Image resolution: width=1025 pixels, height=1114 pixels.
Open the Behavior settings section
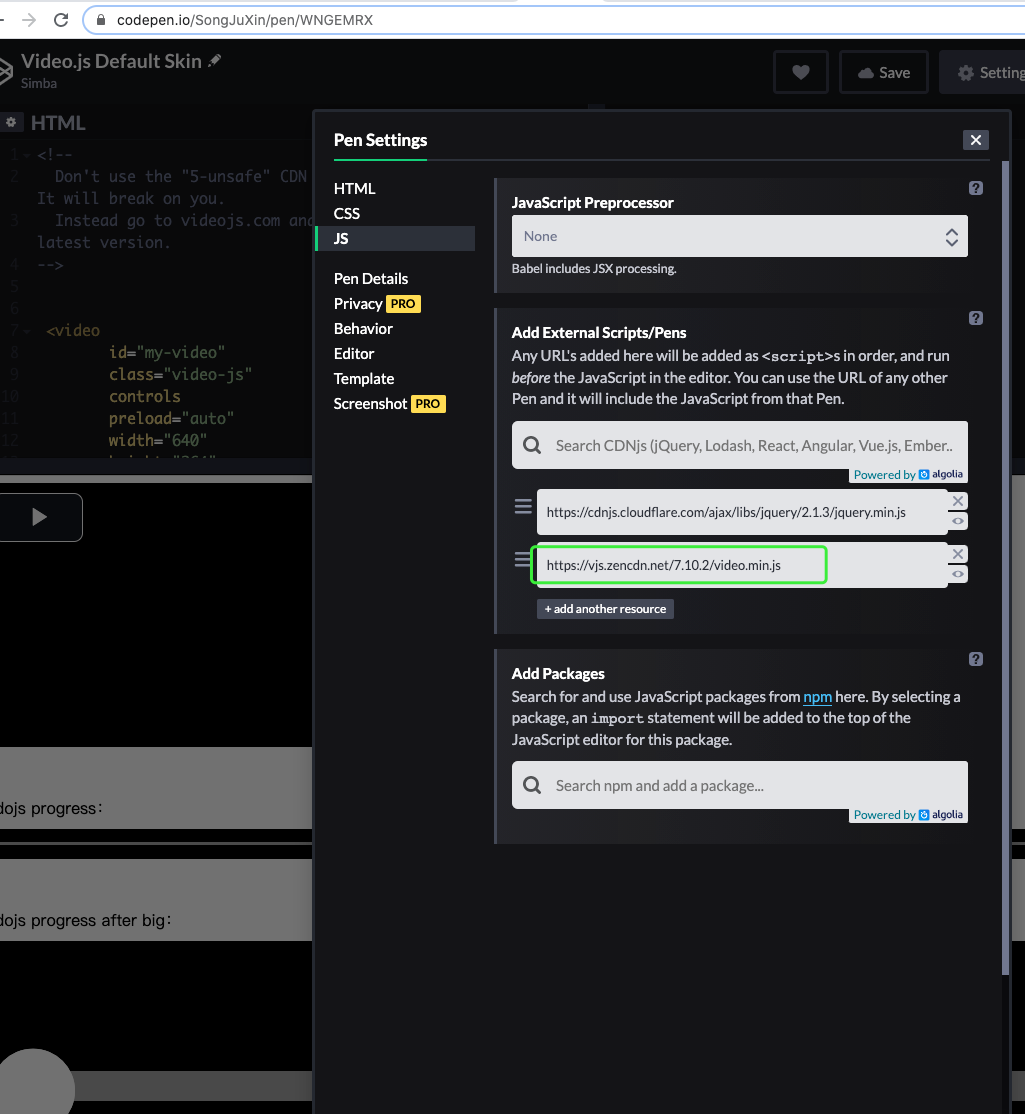click(363, 328)
